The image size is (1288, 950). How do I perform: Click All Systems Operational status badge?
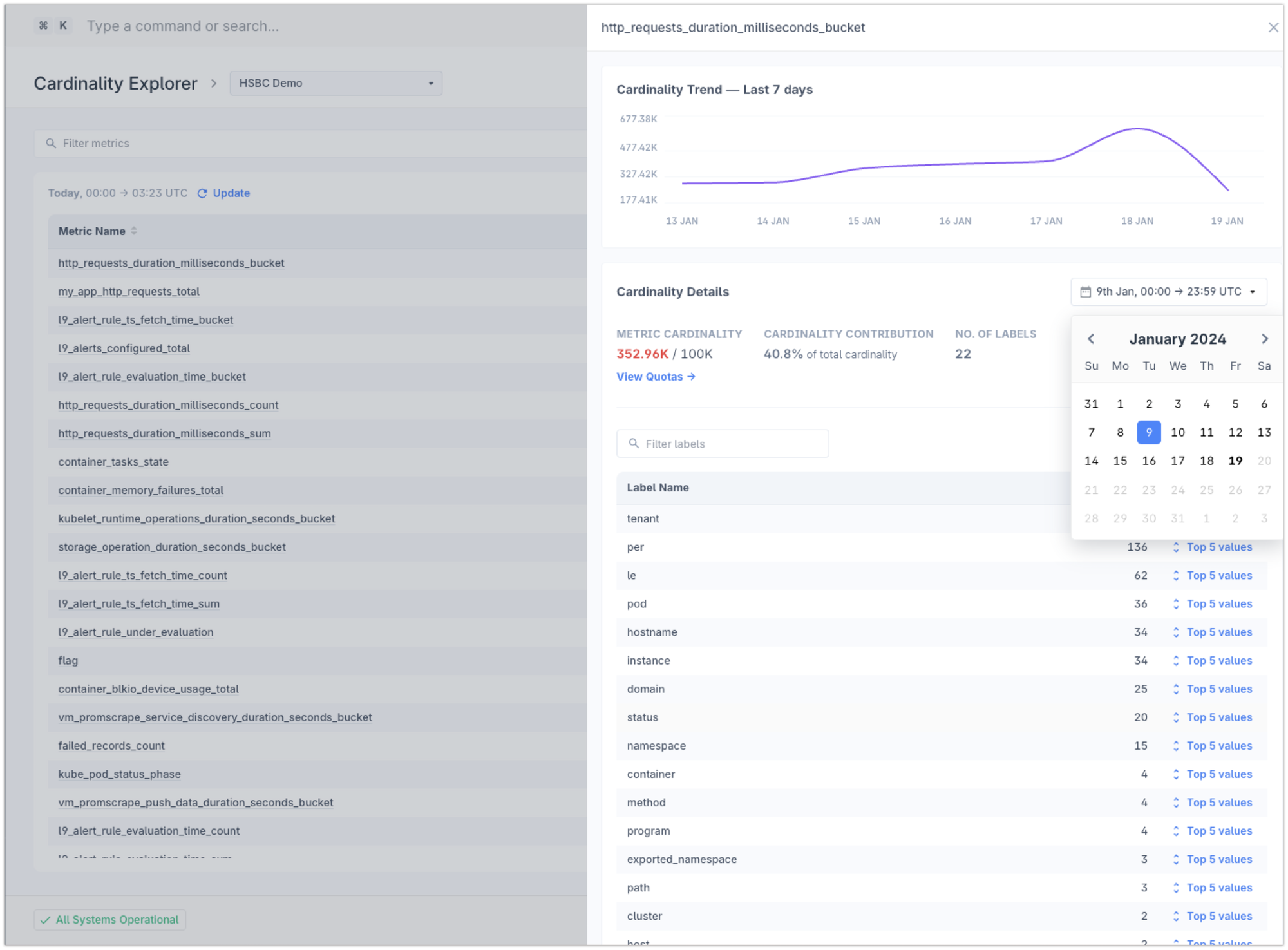(110, 920)
